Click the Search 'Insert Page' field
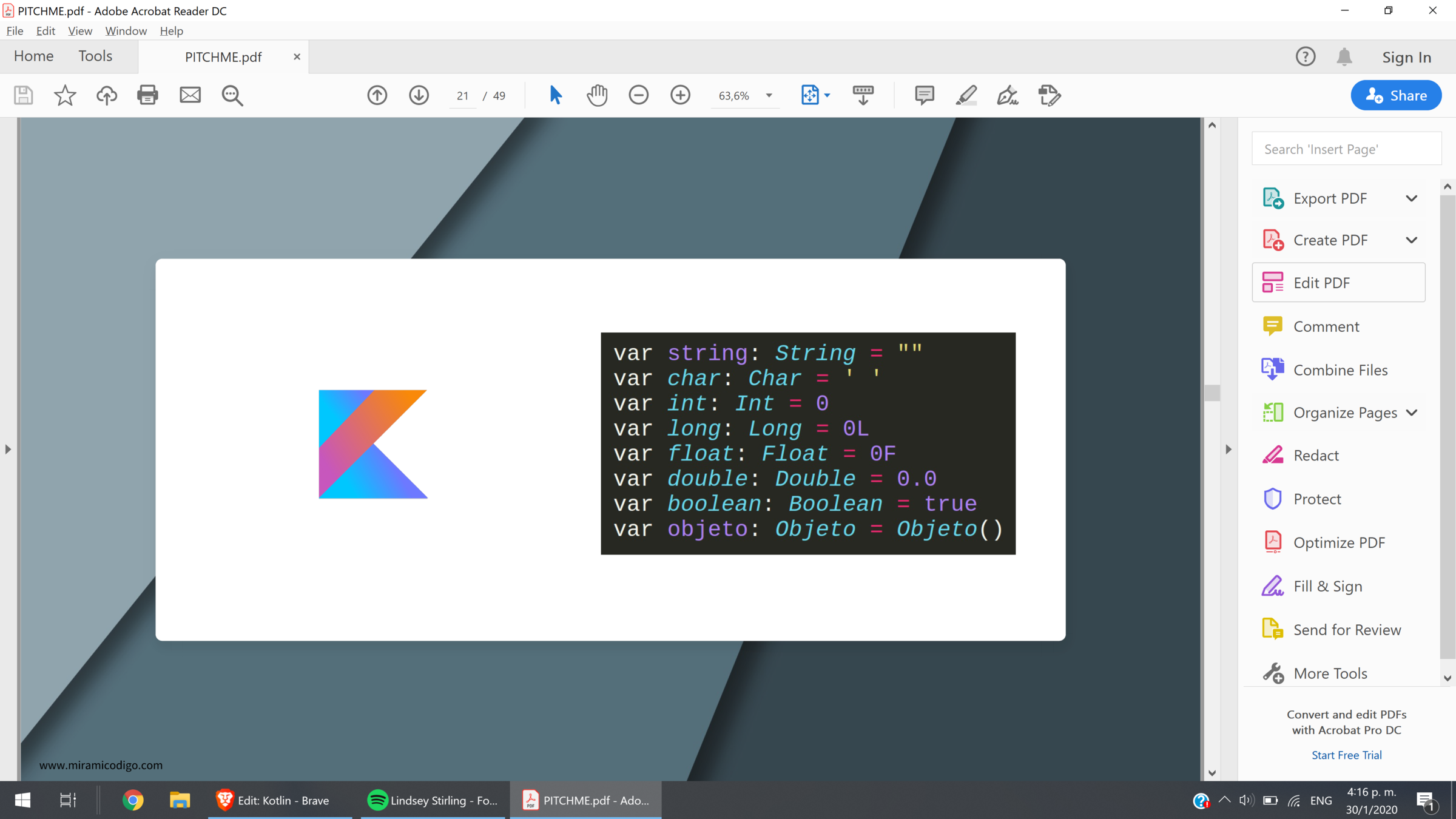 pyautogui.click(x=1346, y=149)
